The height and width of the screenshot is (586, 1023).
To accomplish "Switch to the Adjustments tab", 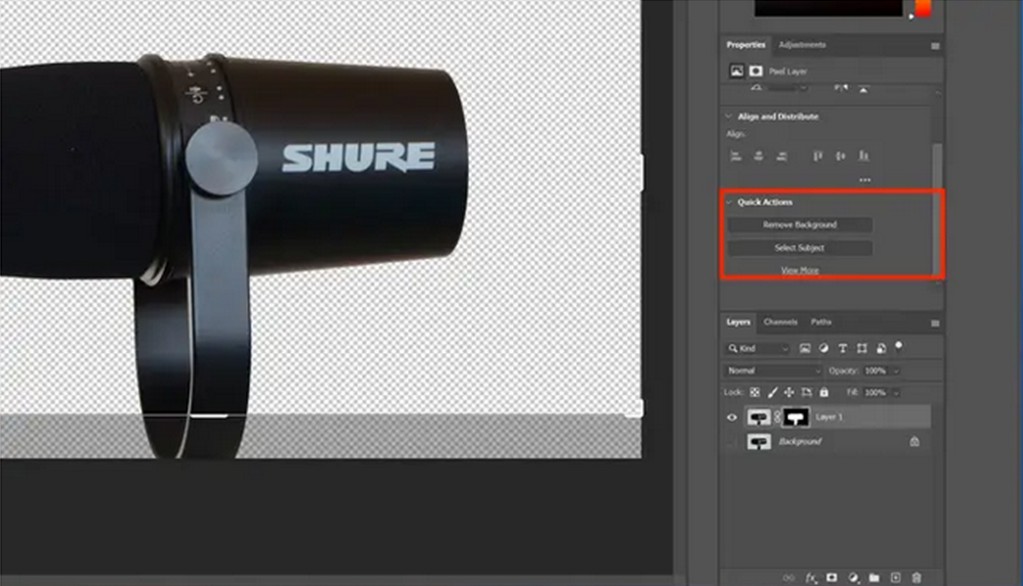I will (x=802, y=45).
